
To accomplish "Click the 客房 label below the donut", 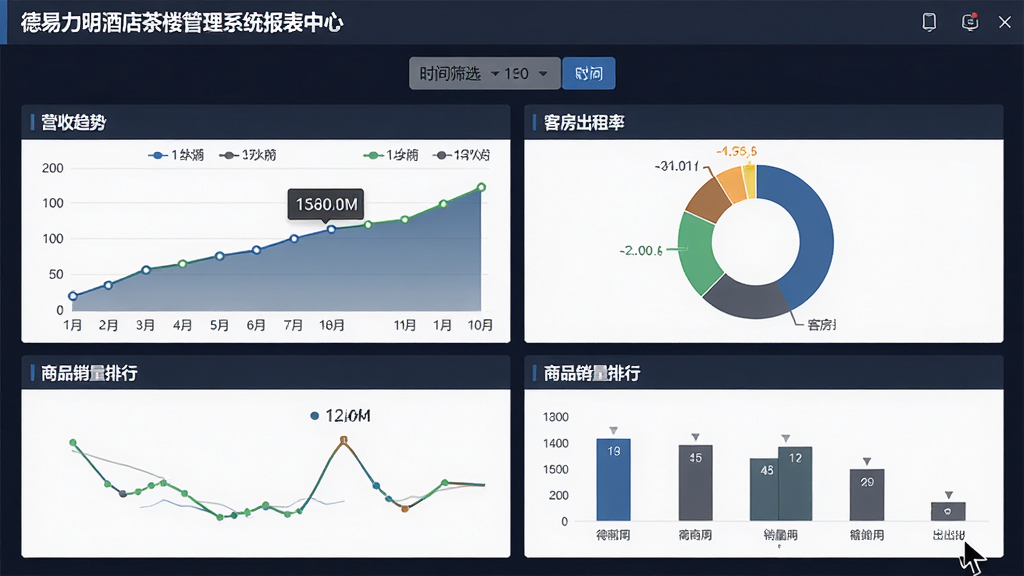I will pyautogui.click(x=821, y=325).
